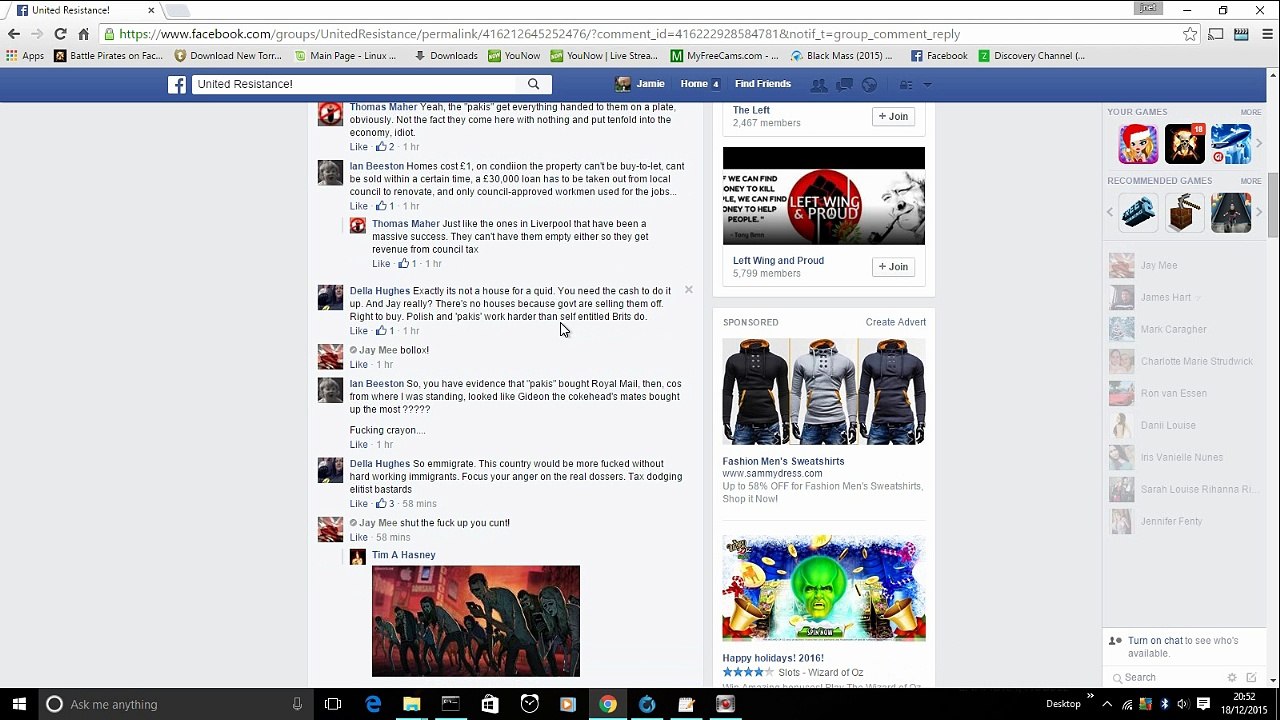The width and height of the screenshot is (1280, 720).
Task: Click the search magnifier button in Facebook search
Action: click(533, 84)
